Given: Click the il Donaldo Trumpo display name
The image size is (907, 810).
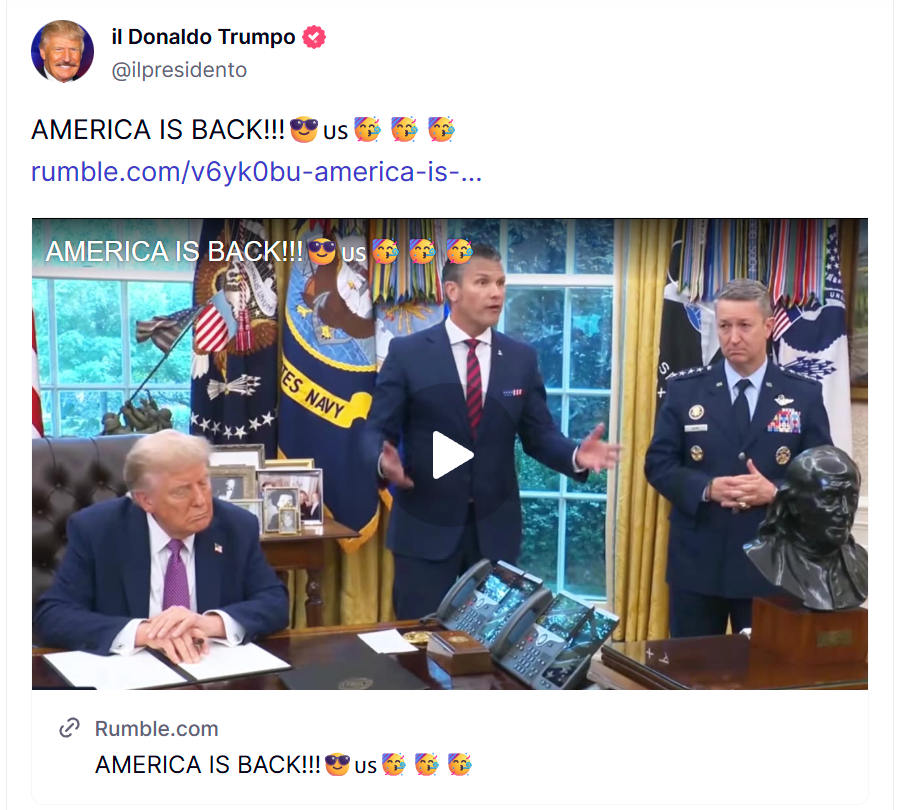Looking at the screenshot, I should (204, 37).
